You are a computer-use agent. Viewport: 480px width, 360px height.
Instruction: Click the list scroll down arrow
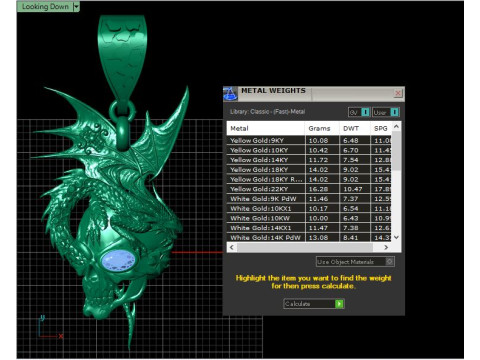[396, 237]
